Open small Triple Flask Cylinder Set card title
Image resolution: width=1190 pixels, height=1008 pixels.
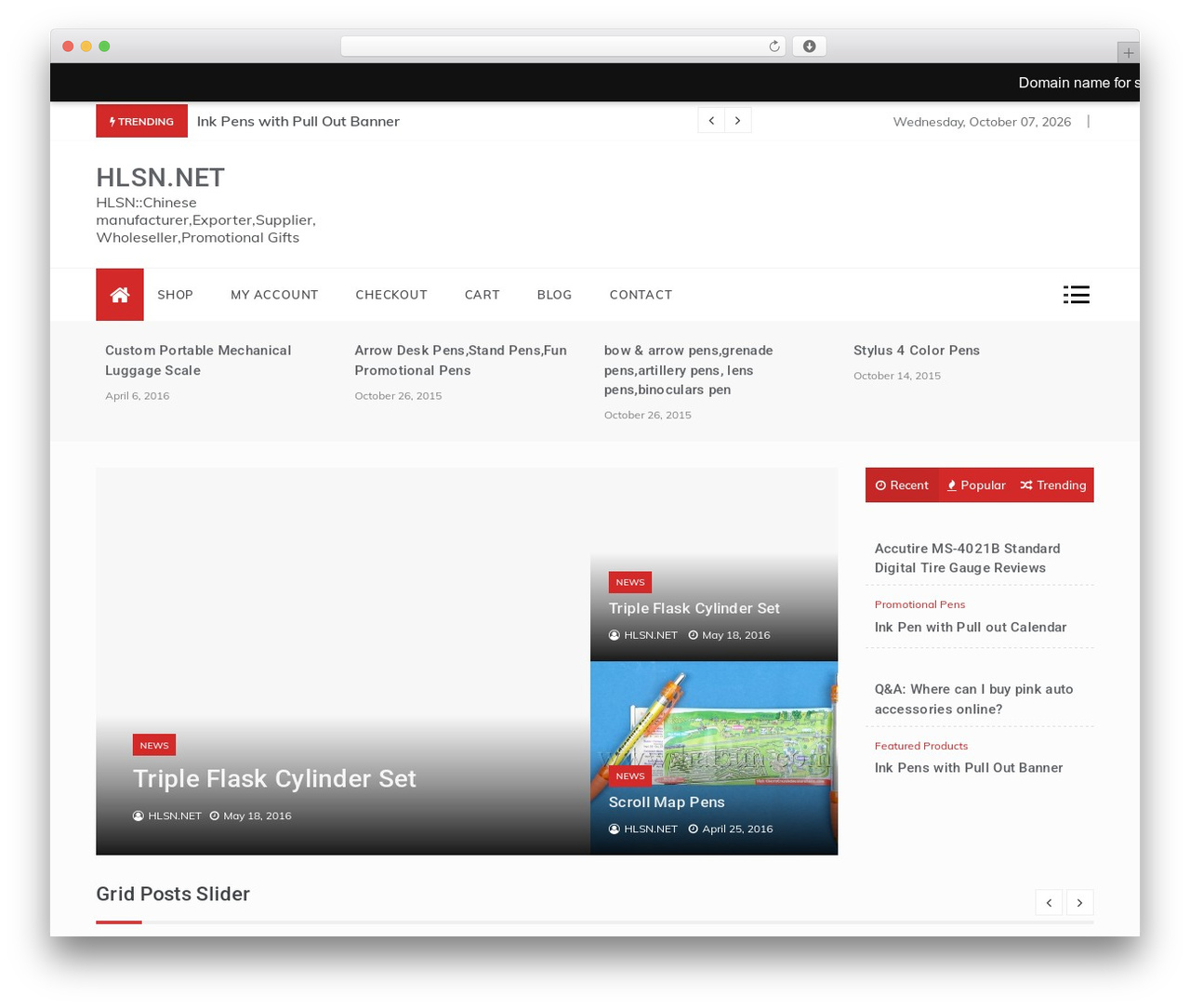pyautogui.click(x=694, y=608)
